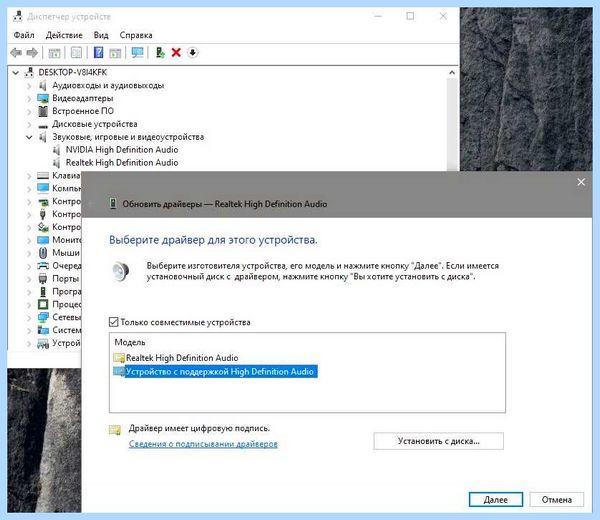Select Аудиовходы и аудиовыходы tree label

click(108, 85)
